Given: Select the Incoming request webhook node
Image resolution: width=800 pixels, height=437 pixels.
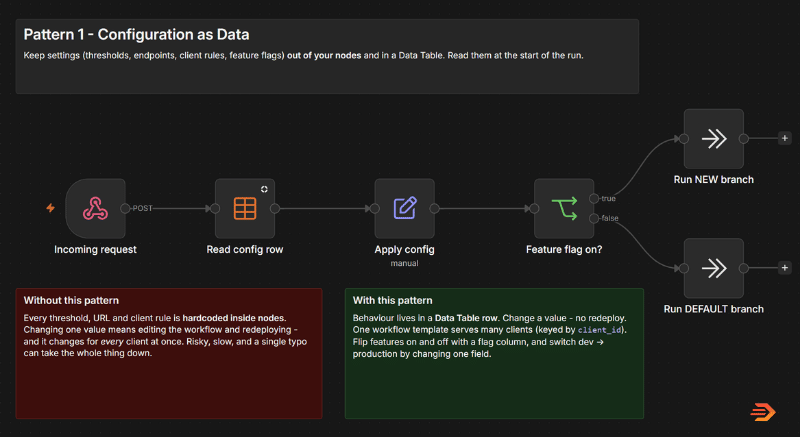Looking at the screenshot, I should 95,208.
